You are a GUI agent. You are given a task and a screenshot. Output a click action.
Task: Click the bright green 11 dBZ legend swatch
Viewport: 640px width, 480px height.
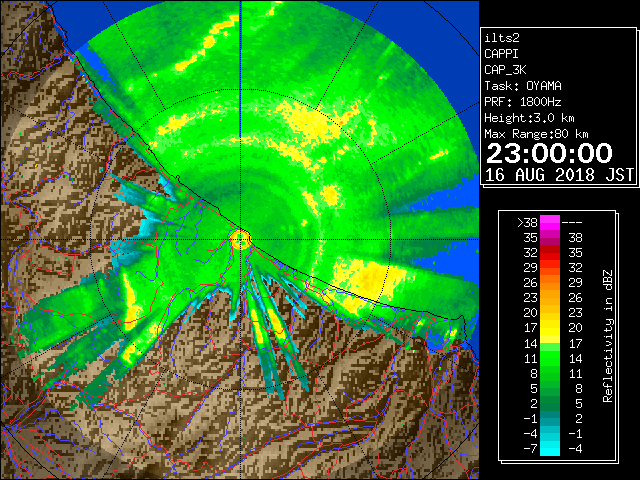pos(550,358)
